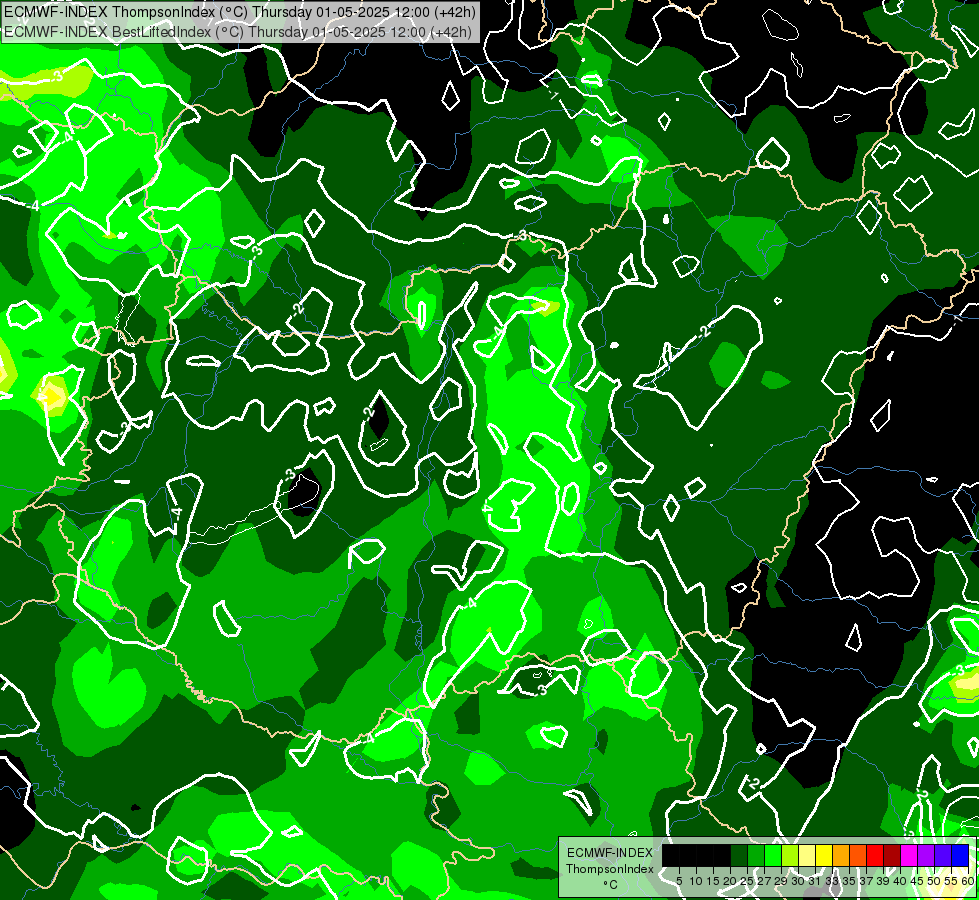
Task: Click legend scale value "20"
Action: (x=730, y=881)
